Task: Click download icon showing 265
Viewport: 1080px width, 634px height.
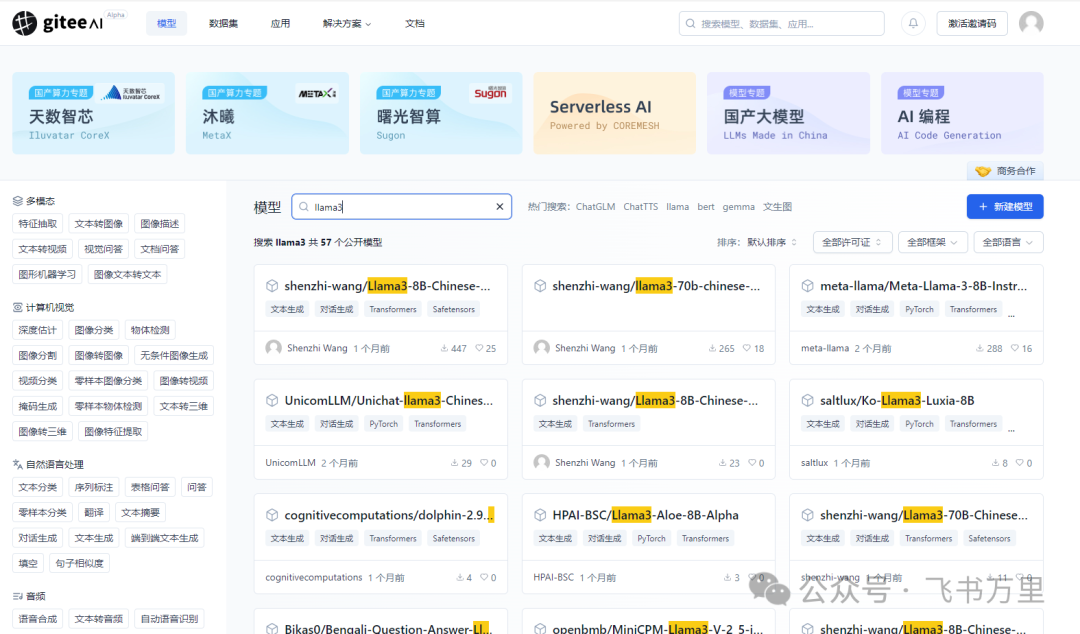Action: coord(712,348)
